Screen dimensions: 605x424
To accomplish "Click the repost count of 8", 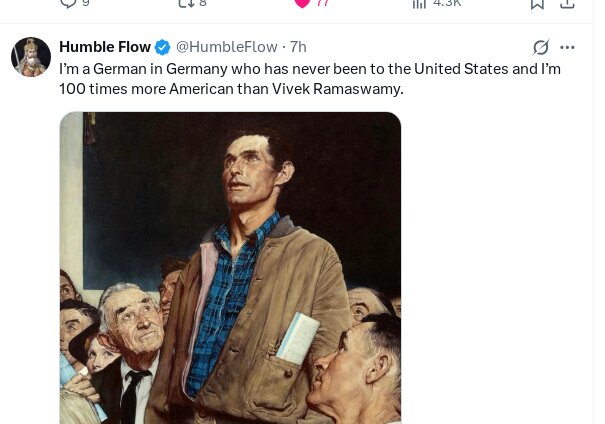I will coord(203,4).
